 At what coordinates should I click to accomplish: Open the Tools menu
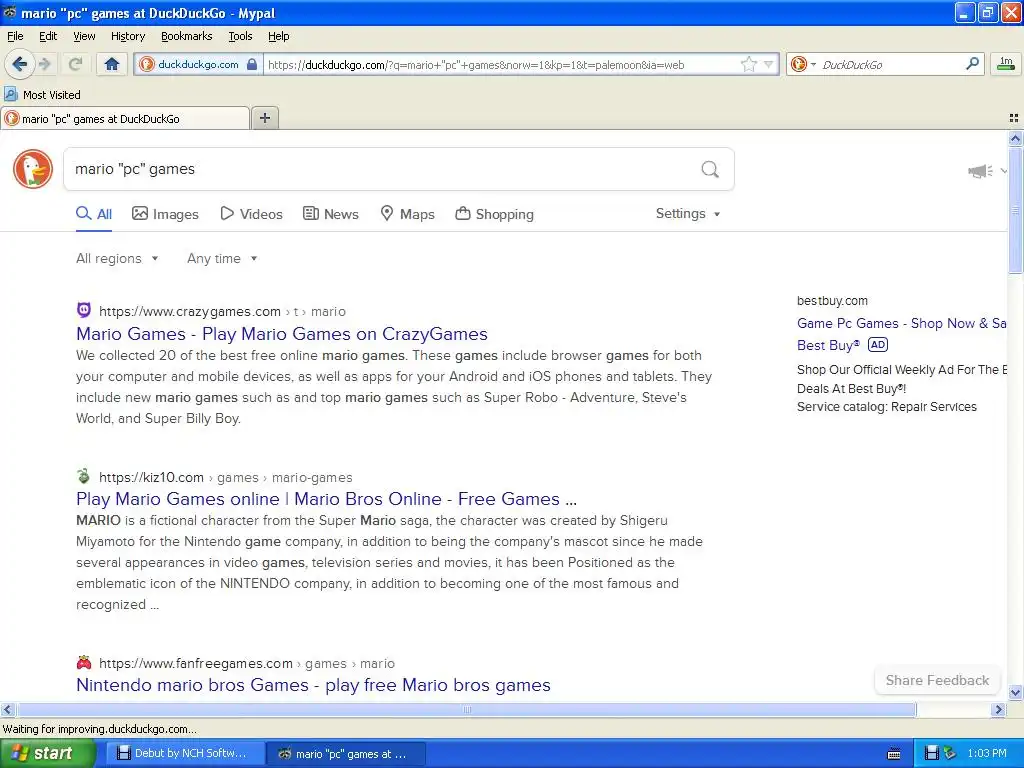(240, 36)
